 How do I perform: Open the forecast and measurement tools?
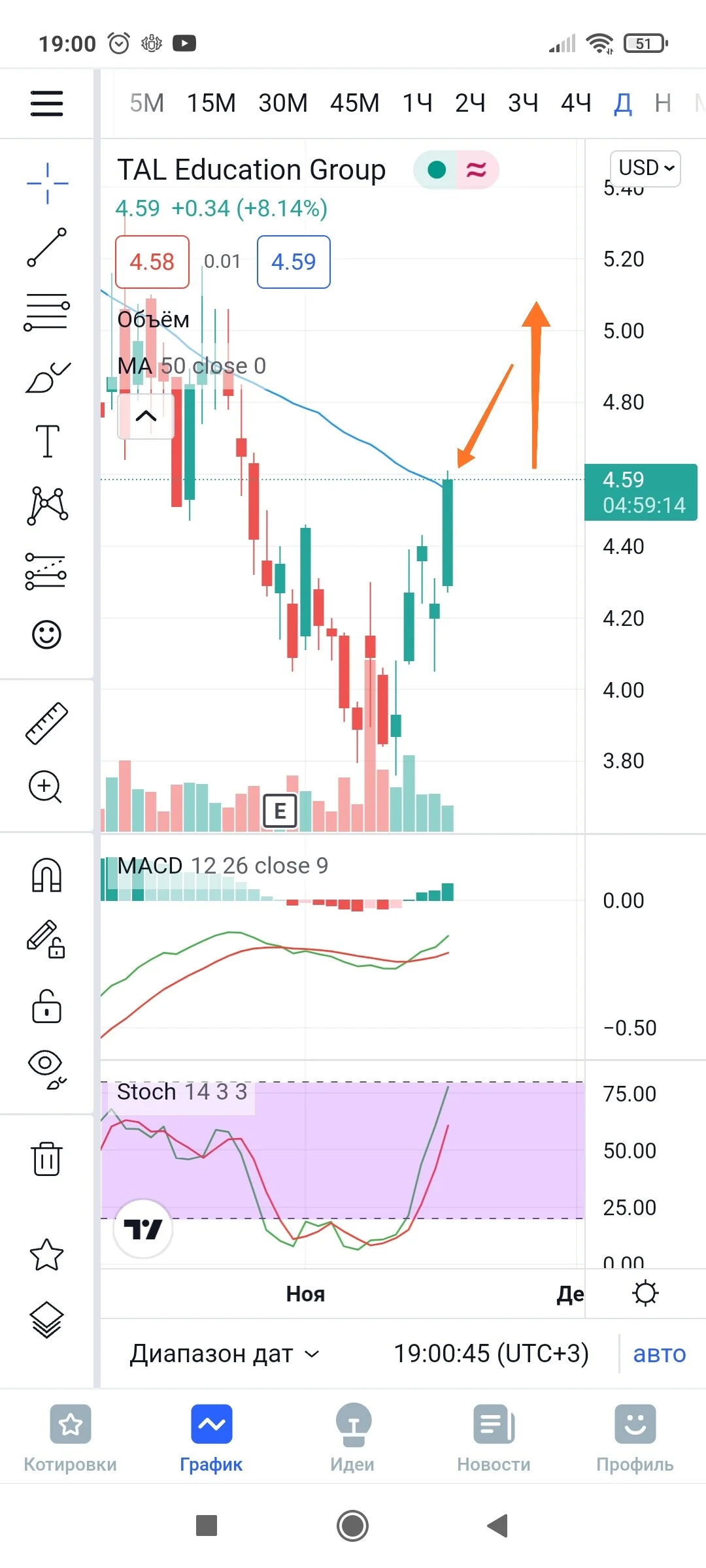pos(46,571)
